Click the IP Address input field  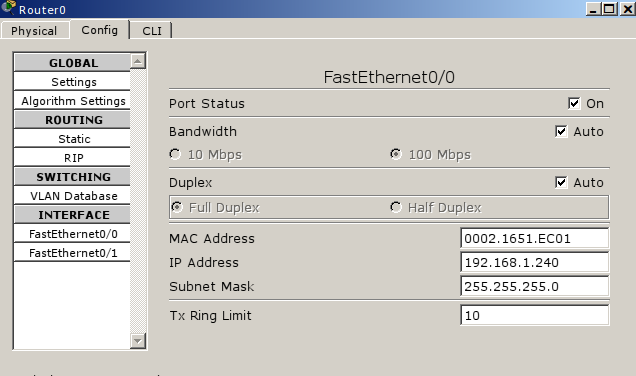535,262
